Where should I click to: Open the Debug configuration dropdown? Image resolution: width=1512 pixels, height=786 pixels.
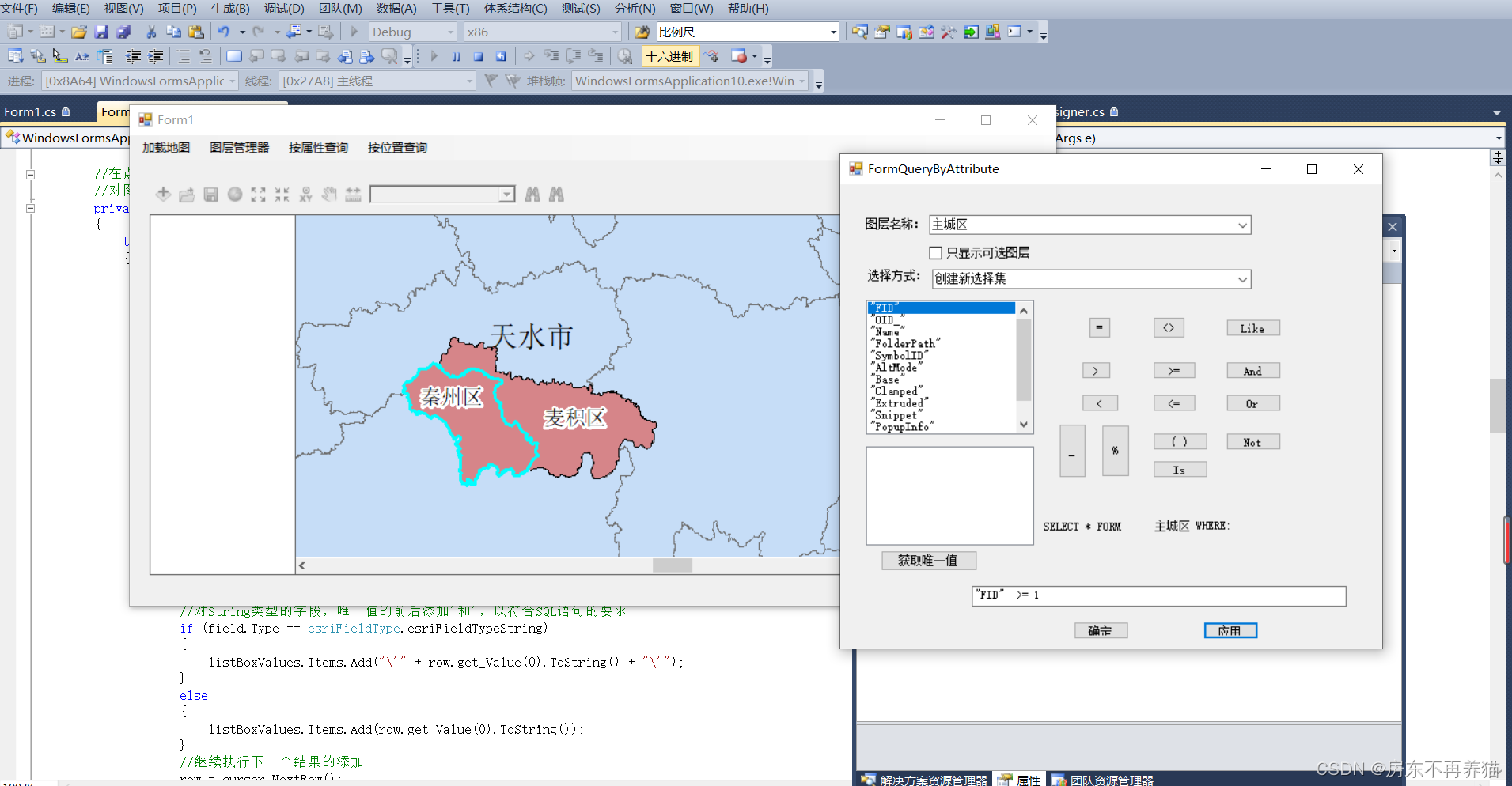tap(451, 32)
